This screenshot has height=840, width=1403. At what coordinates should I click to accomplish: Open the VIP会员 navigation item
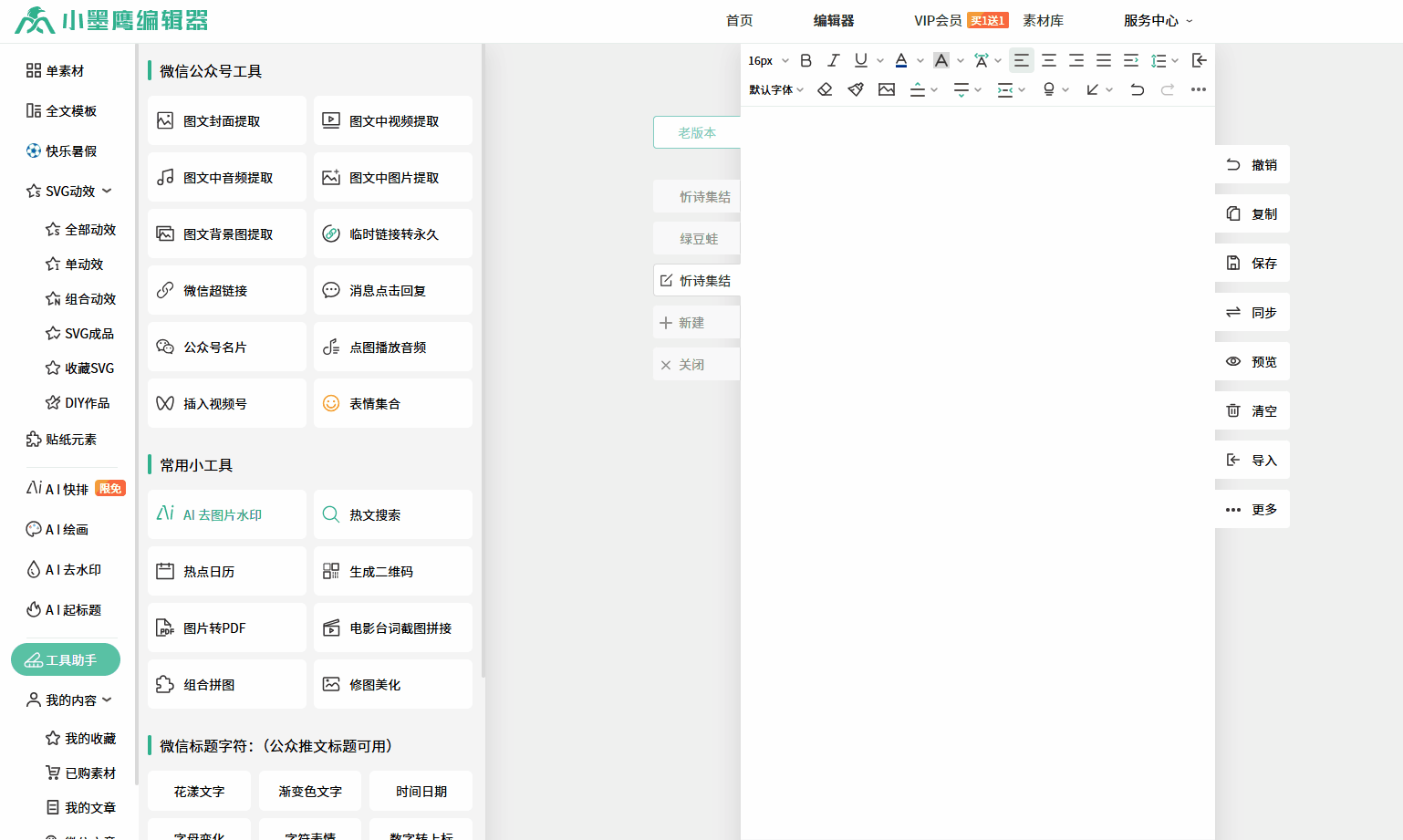pyautogui.click(x=938, y=20)
